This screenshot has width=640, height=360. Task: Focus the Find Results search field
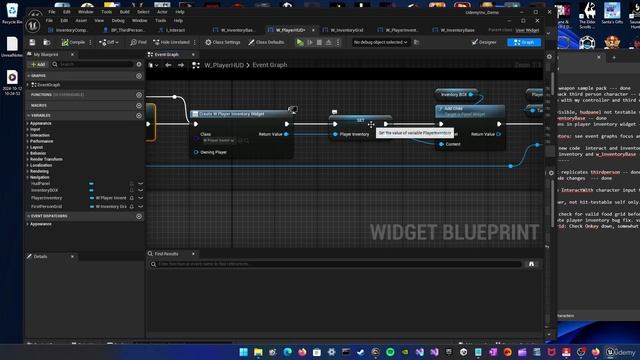[x=336, y=264]
